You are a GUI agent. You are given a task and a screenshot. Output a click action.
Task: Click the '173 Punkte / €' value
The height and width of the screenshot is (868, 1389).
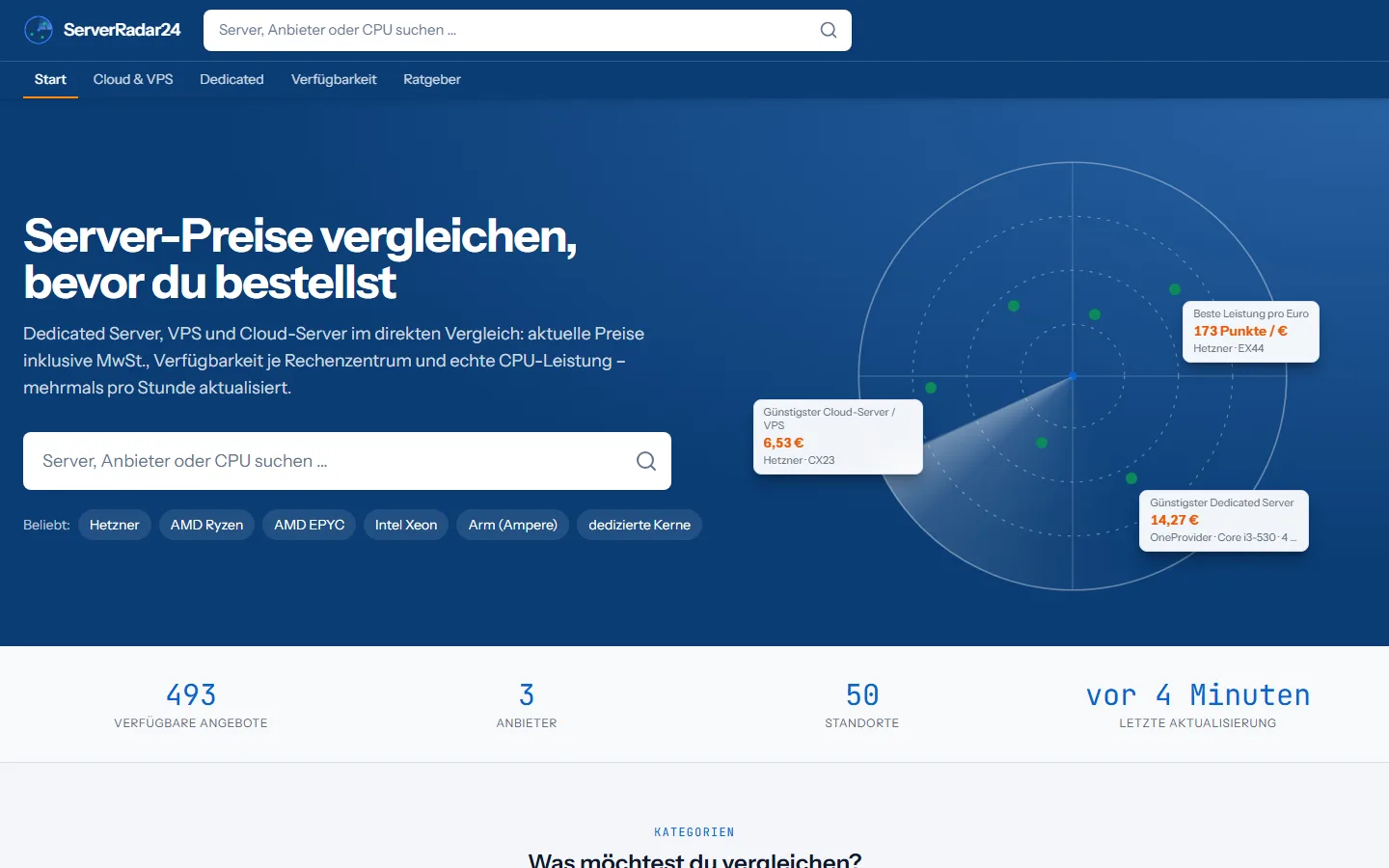coord(1240,331)
